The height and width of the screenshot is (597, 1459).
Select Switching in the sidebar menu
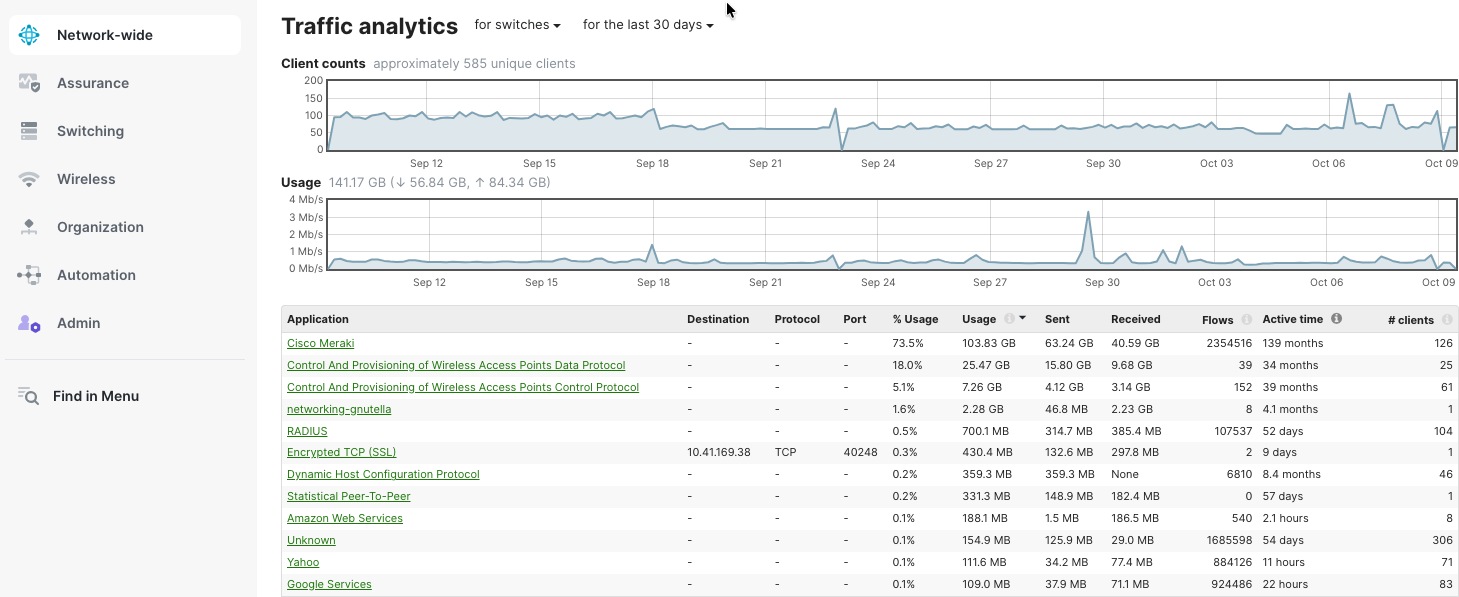click(x=90, y=131)
